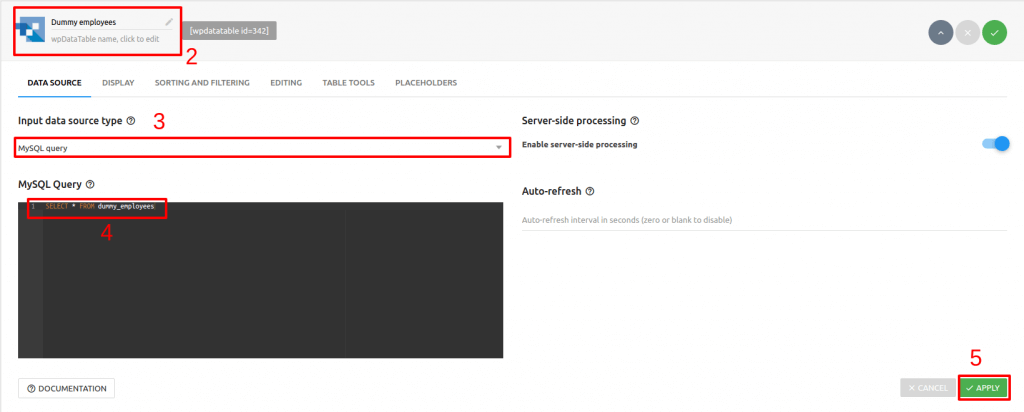Viewport: 1024px width, 412px height.
Task: Click help icon next to Input data source type
Action: point(131,121)
